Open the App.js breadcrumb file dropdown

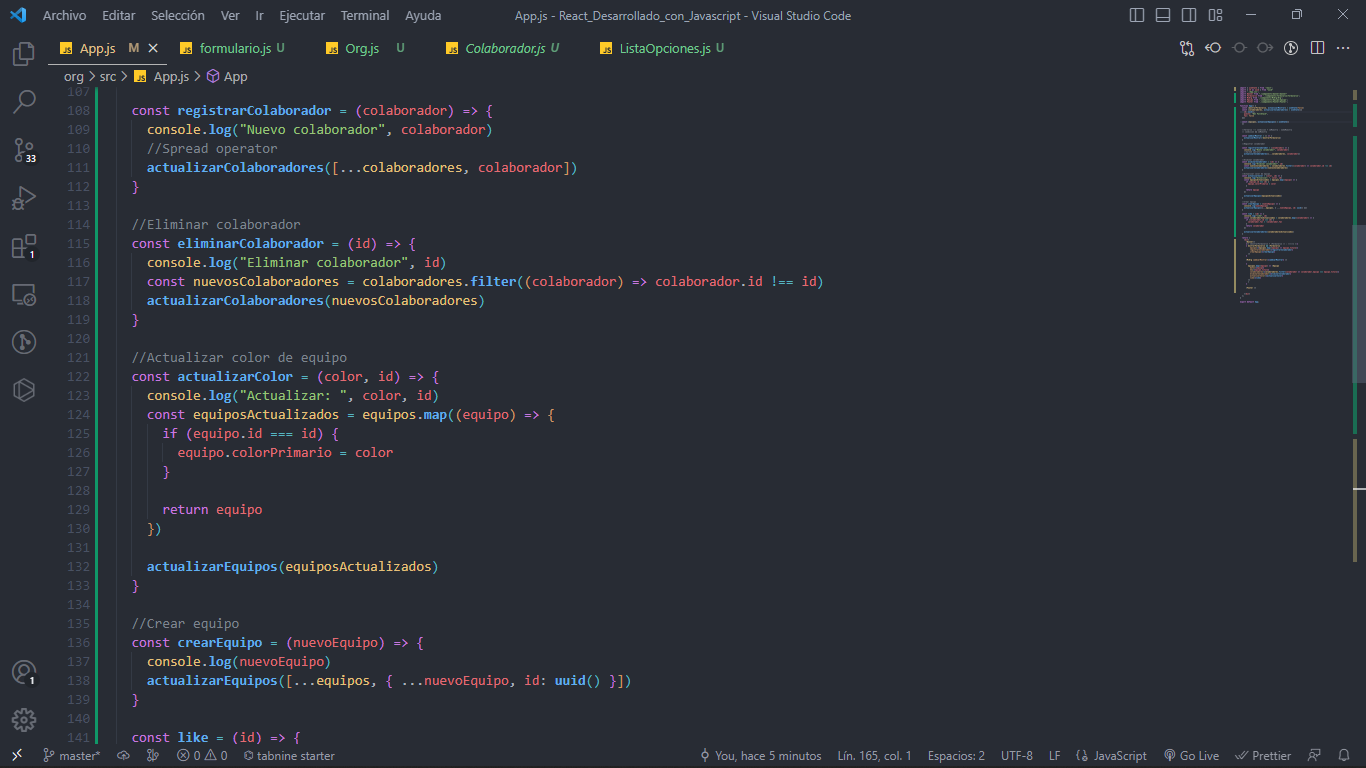tap(162, 76)
